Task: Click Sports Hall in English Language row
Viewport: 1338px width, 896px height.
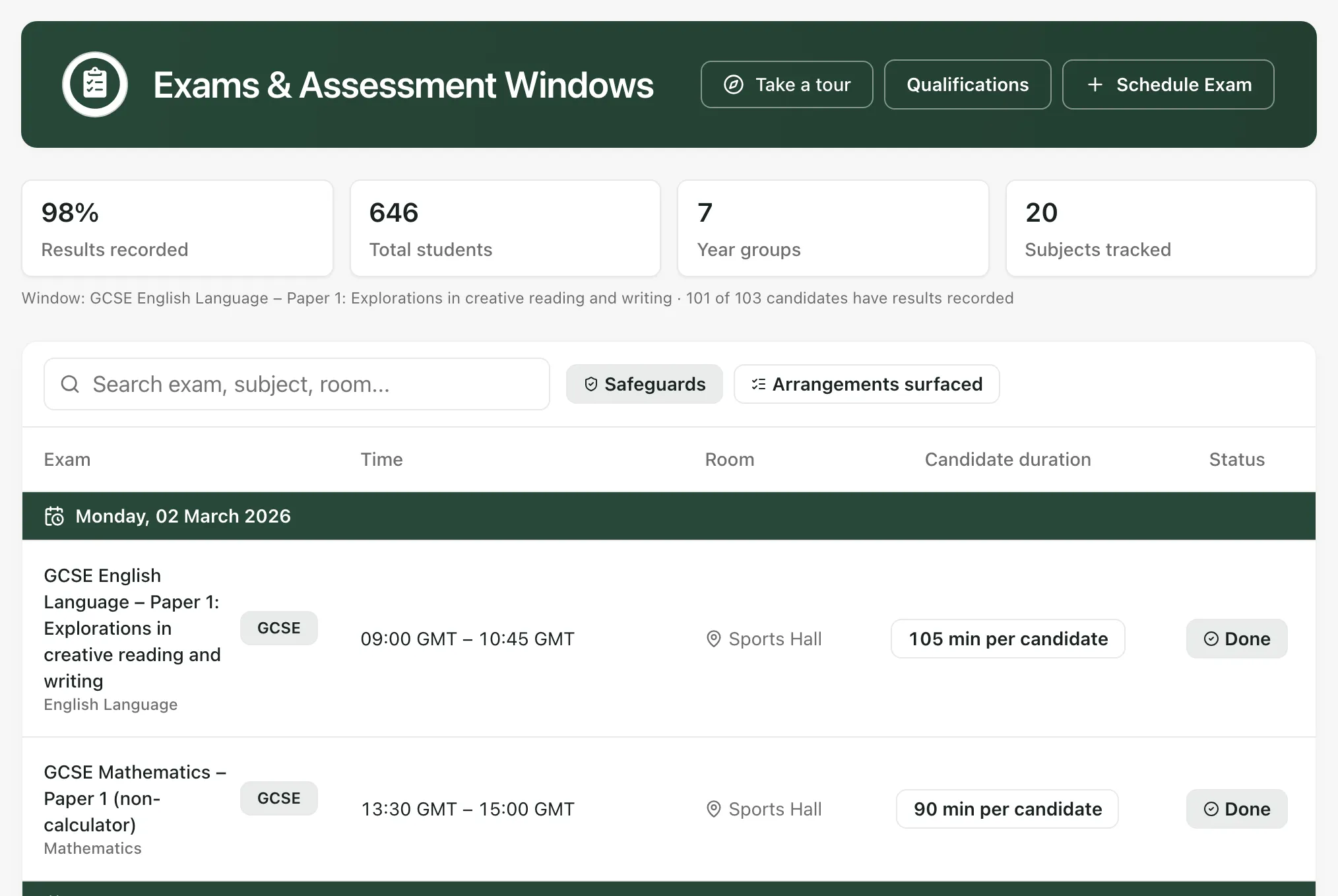Action: pos(775,639)
